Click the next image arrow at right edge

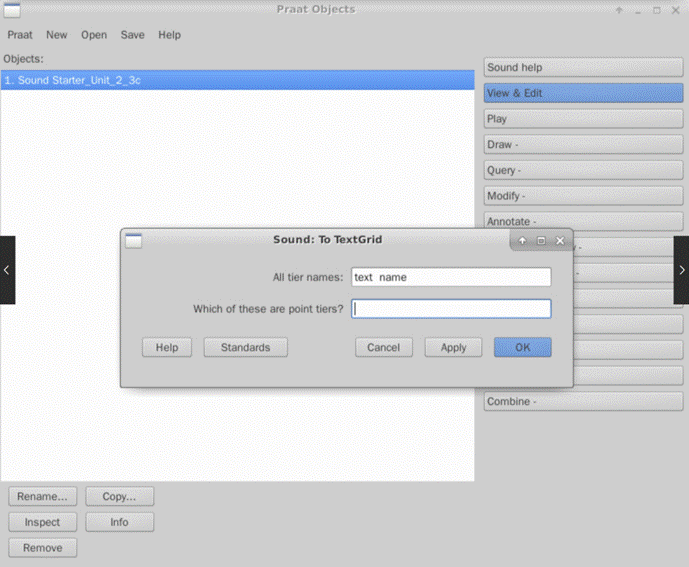tap(682, 270)
